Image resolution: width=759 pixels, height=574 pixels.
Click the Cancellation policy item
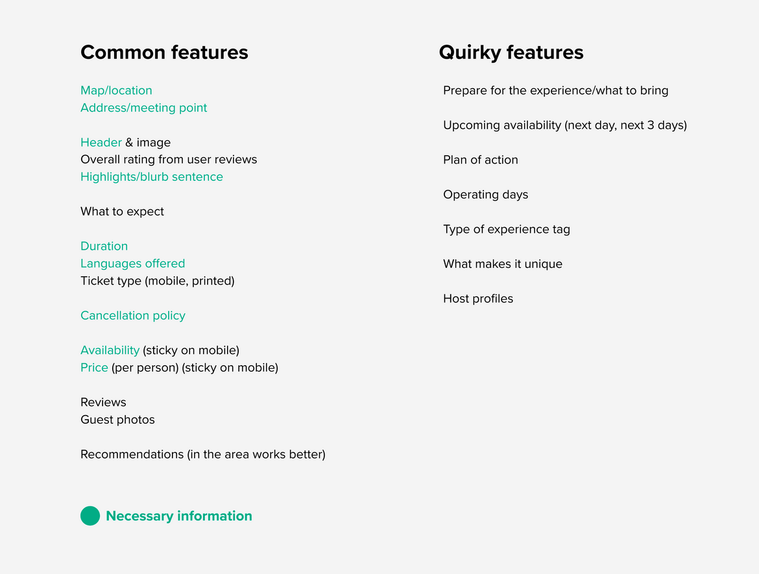click(x=133, y=316)
